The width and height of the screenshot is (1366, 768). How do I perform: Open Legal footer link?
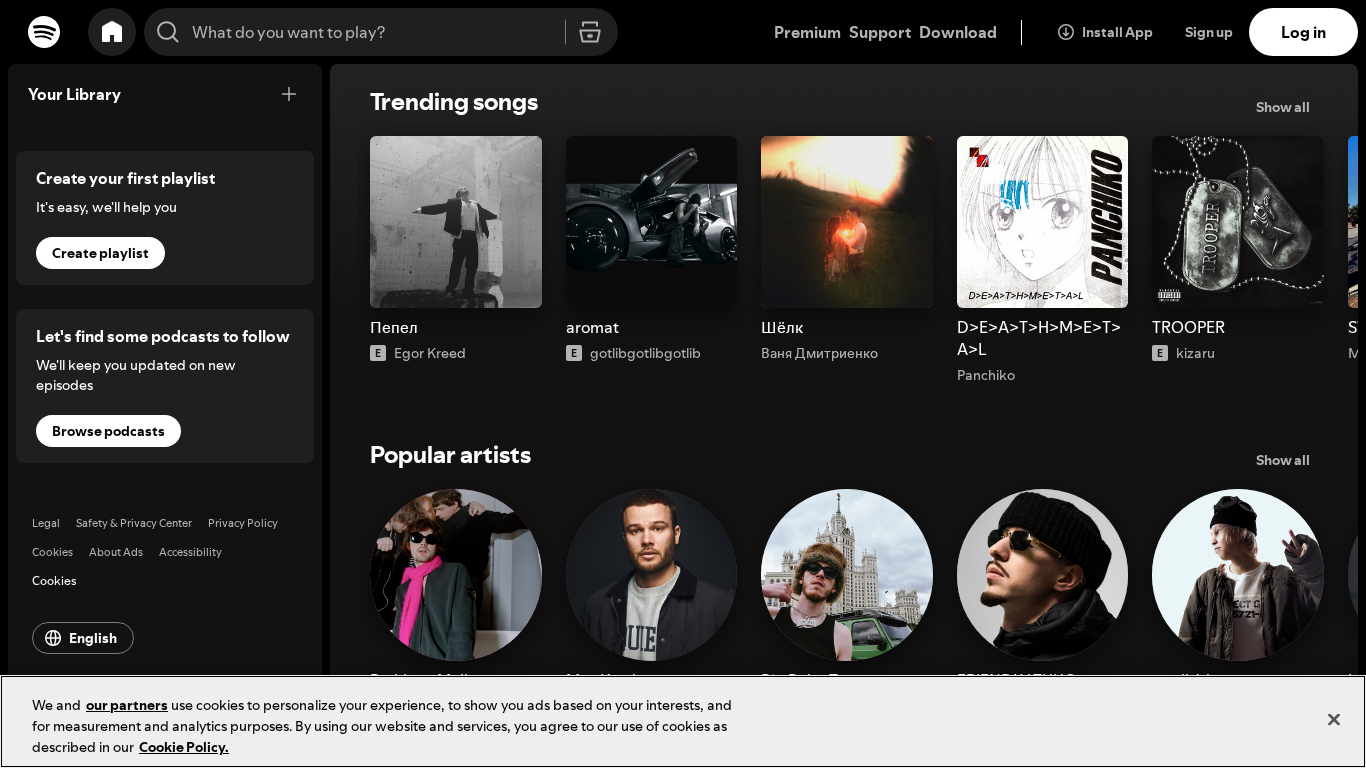click(x=46, y=523)
